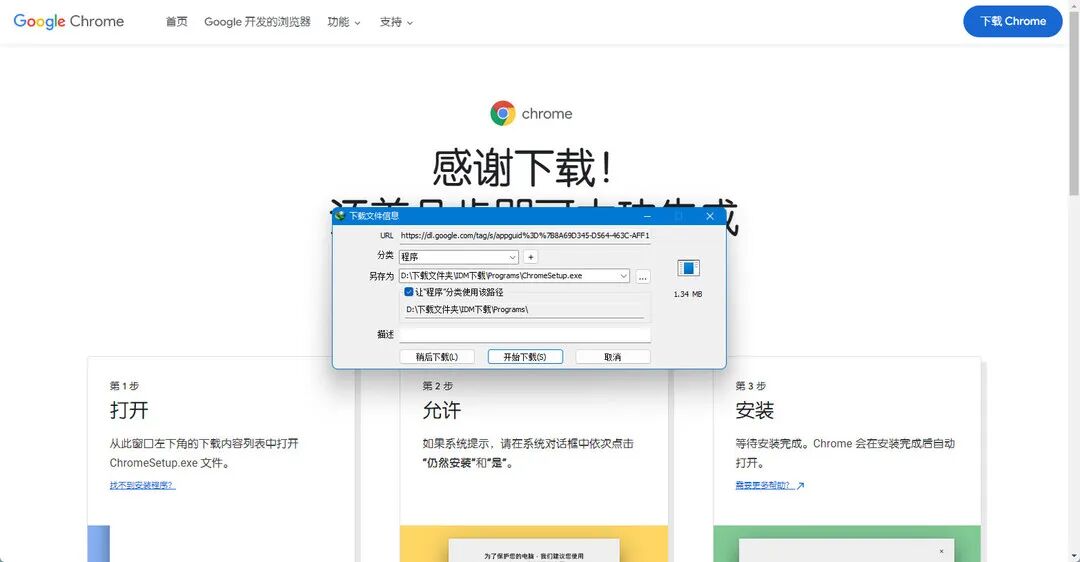Expand the 另存为 save path dropdown

point(623,275)
